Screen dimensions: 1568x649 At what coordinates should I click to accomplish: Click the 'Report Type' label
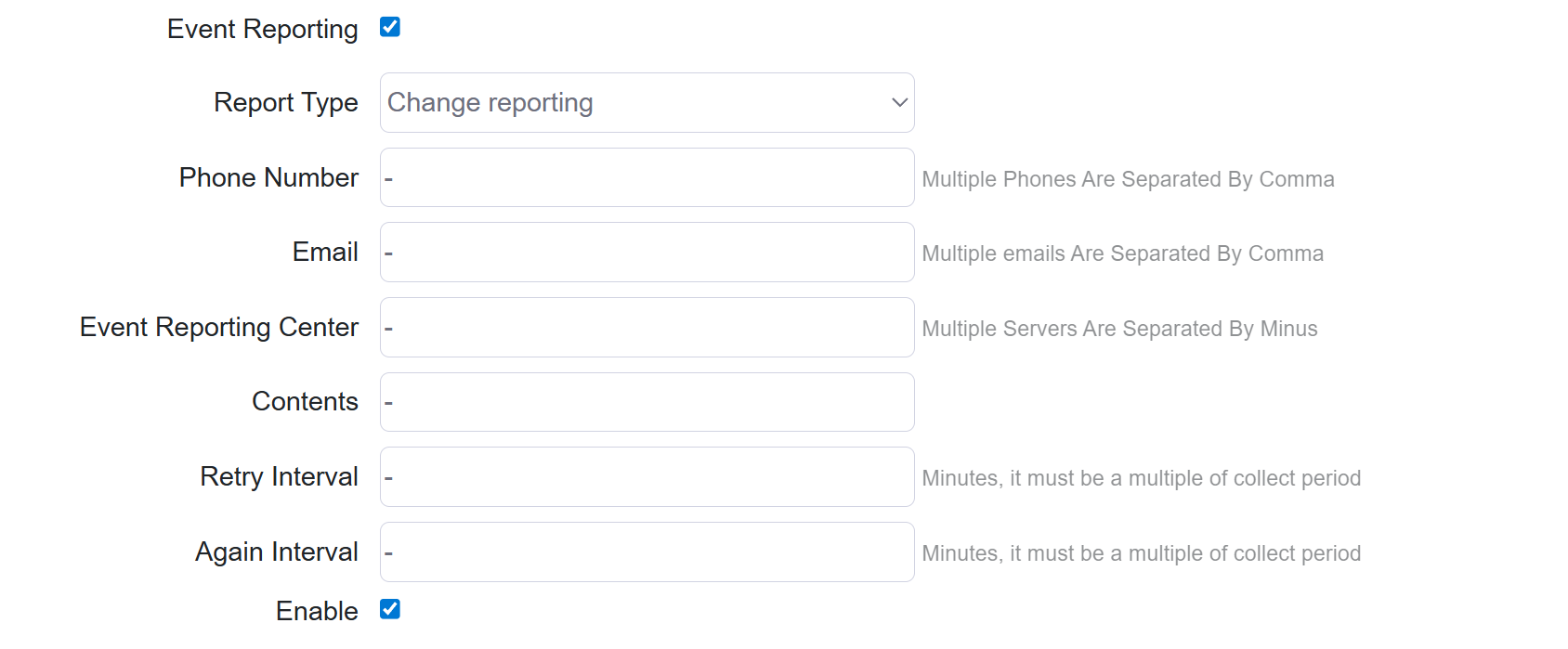click(286, 103)
